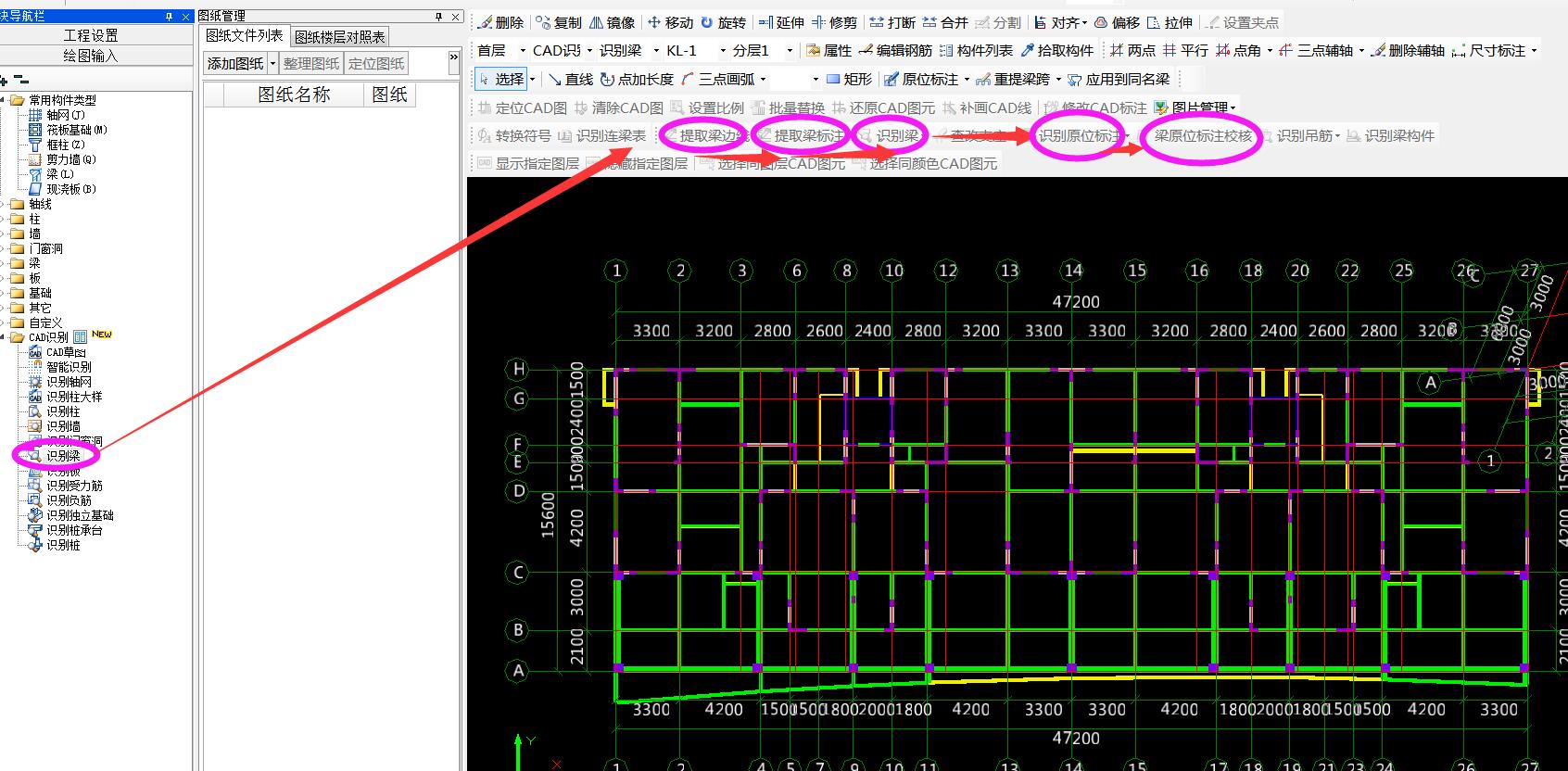Show the 构件列表 component list
1568x771 pixels.
click(x=976, y=50)
